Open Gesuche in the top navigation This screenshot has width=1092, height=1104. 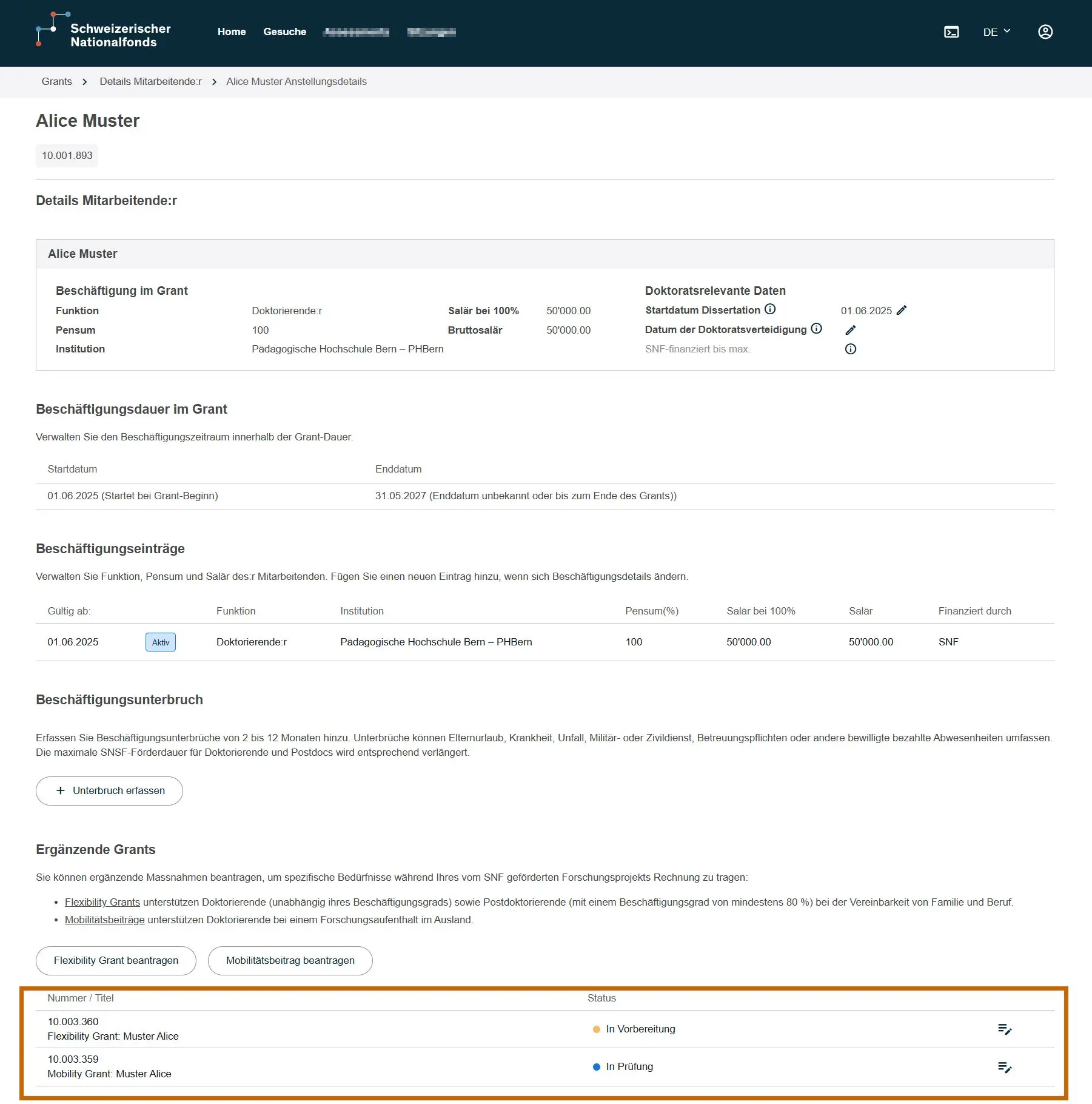tap(284, 32)
